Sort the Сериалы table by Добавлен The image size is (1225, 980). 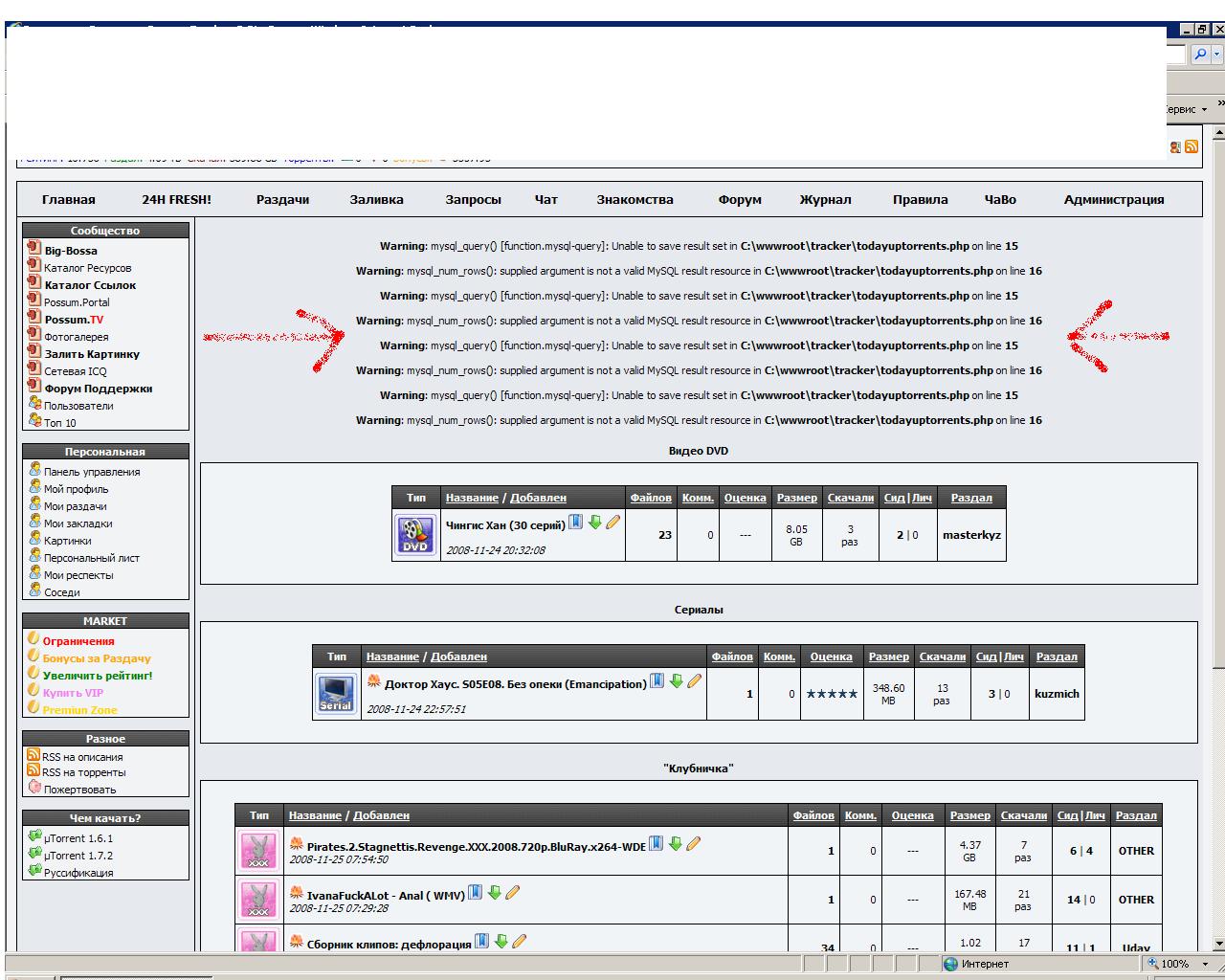point(458,657)
